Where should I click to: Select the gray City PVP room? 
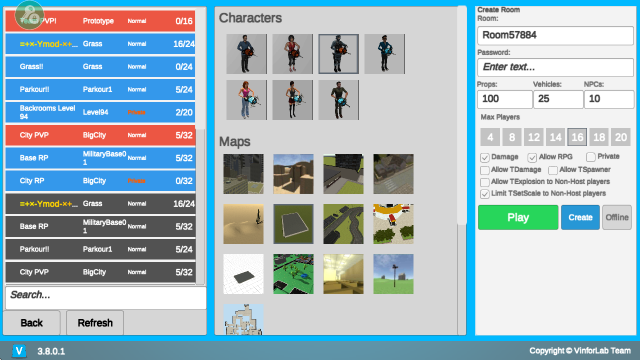coord(100,273)
